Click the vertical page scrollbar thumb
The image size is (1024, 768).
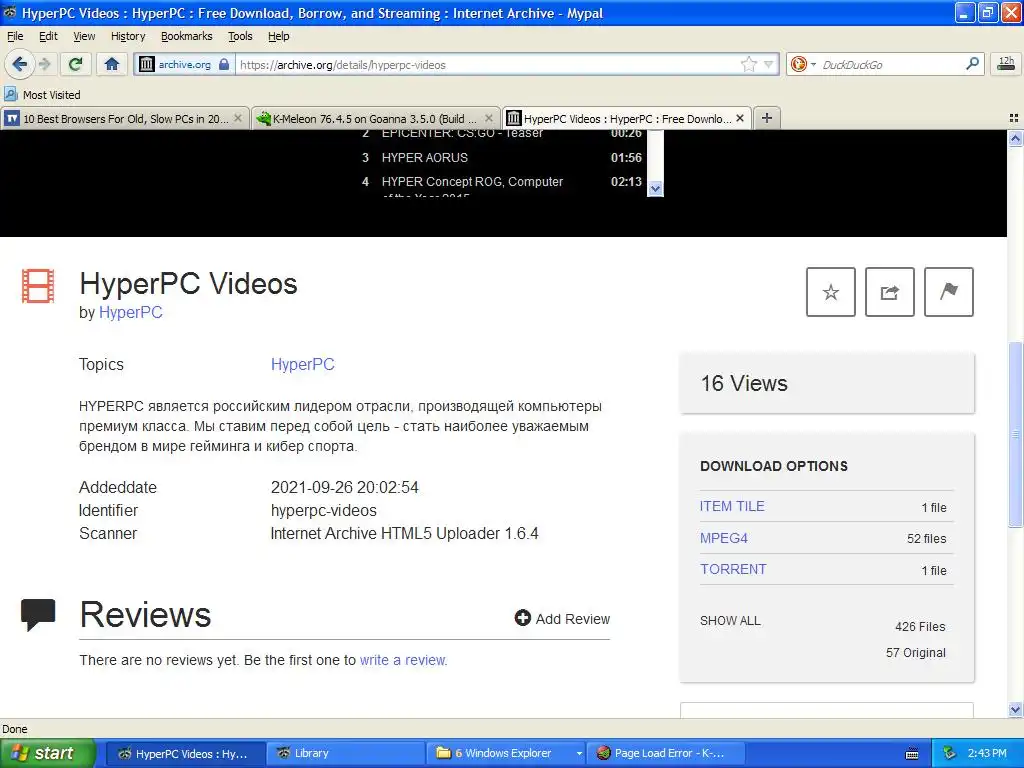point(1015,434)
